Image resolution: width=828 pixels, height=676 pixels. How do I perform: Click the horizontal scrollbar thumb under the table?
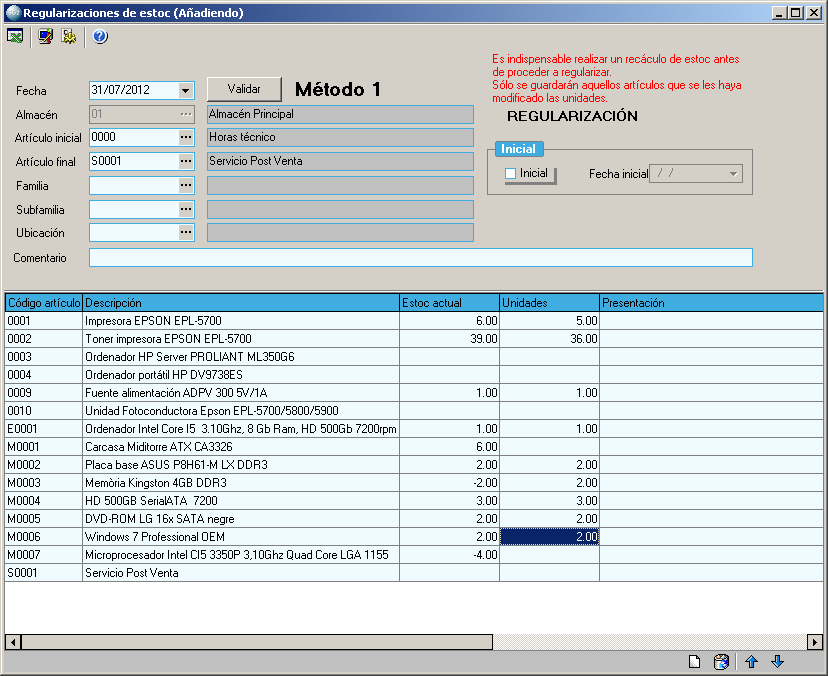(257, 642)
